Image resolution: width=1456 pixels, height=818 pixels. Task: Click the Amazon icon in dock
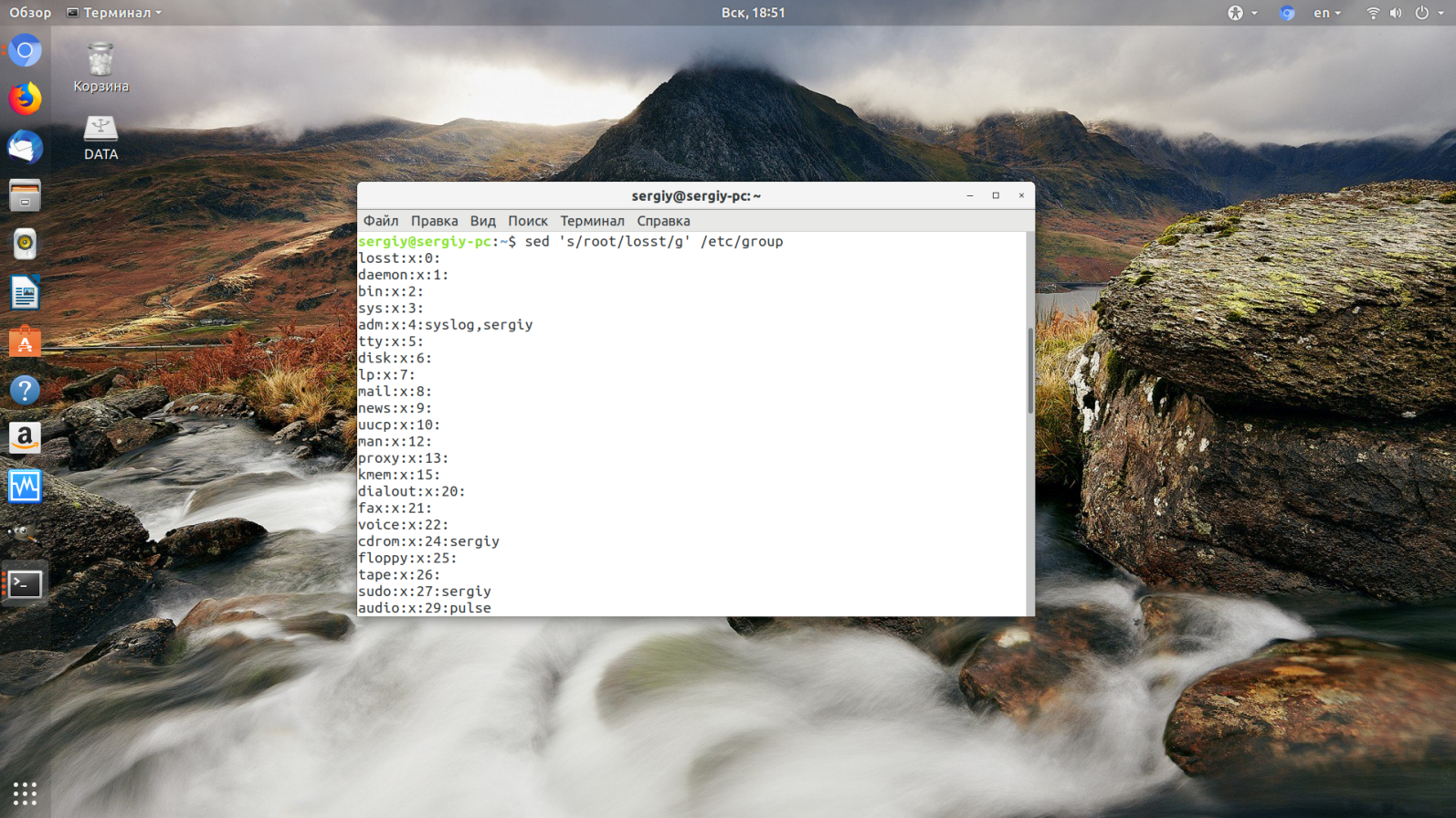point(25,438)
